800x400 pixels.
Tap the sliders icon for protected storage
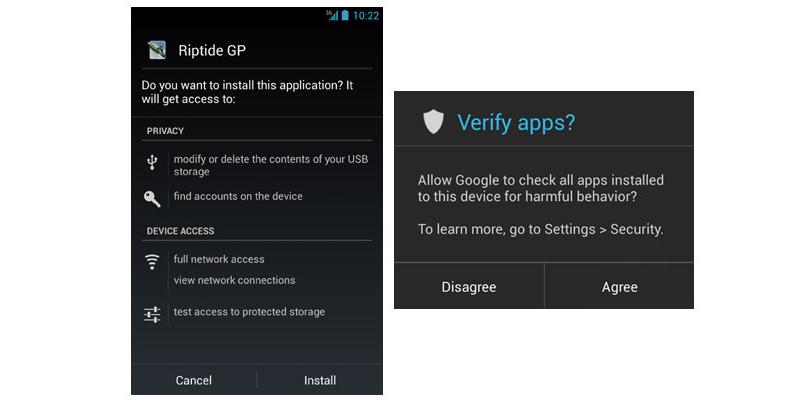[152, 314]
